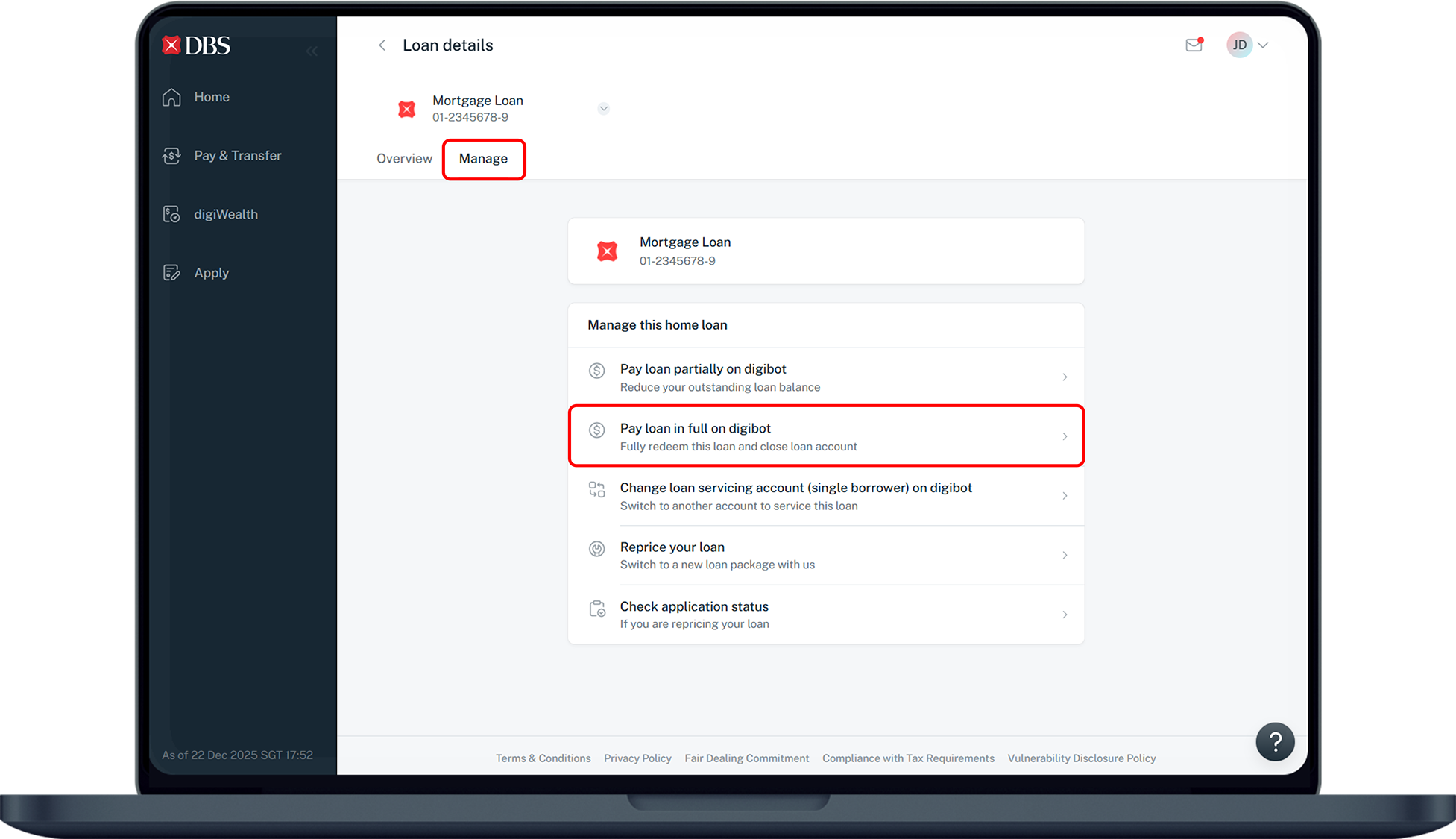Expand the Mortgage Loan account selector chevron
This screenshot has height=839, width=1456.
coord(604,108)
